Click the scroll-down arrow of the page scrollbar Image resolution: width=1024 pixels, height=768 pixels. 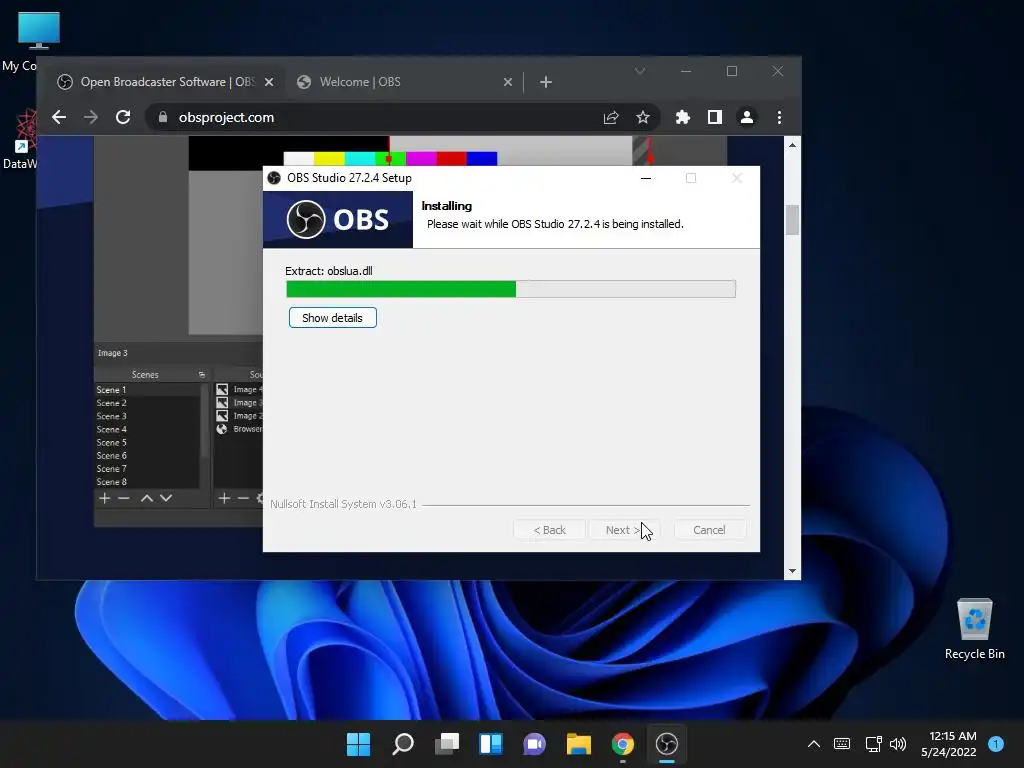792,571
